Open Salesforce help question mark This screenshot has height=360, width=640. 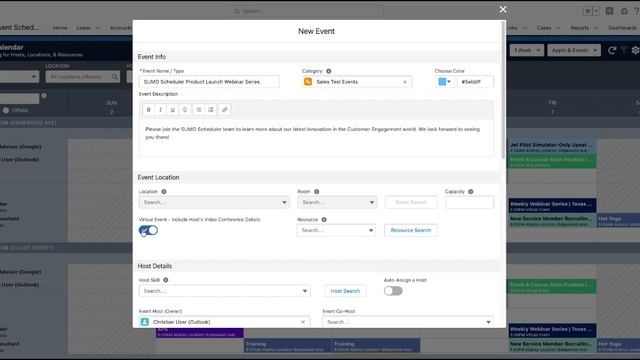click(637, 11)
